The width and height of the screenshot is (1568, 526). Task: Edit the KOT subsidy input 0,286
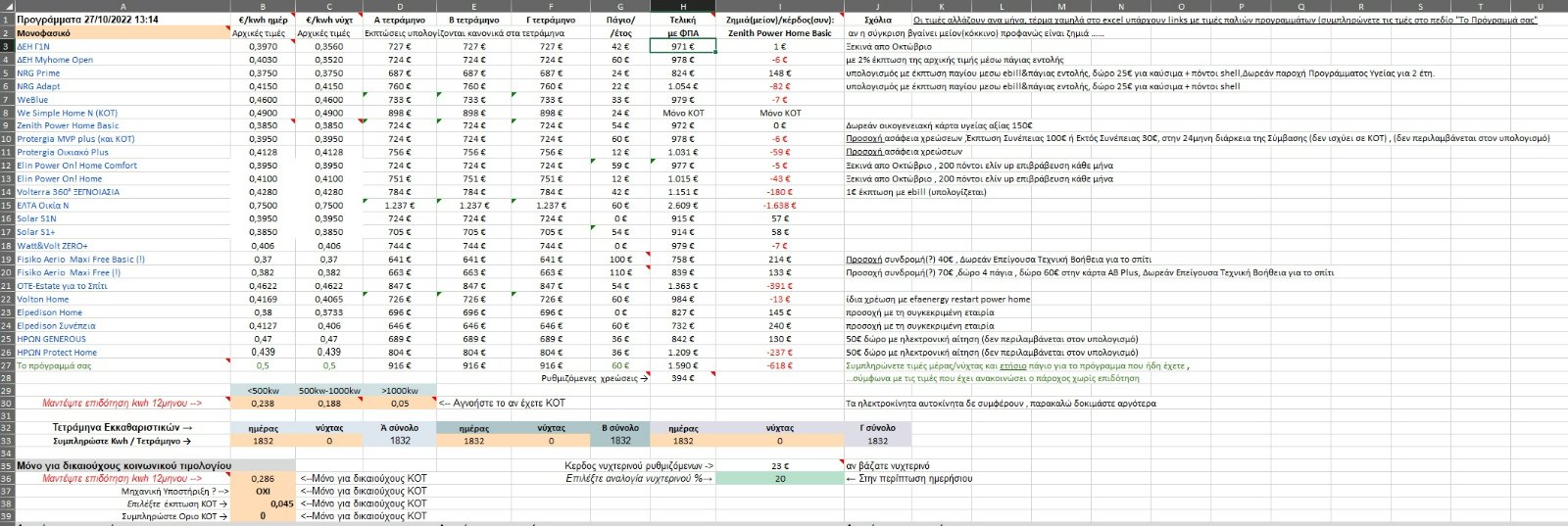(x=263, y=479)
